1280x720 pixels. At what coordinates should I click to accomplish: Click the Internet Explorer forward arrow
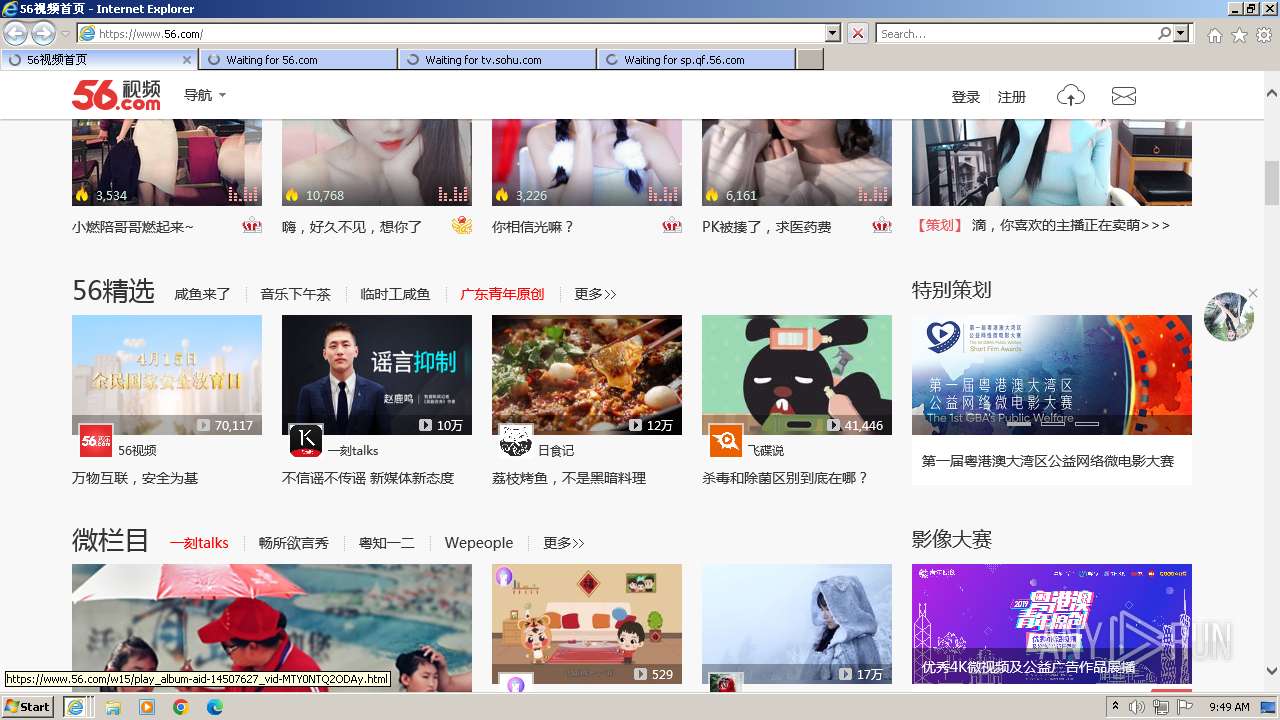(43, 33)
